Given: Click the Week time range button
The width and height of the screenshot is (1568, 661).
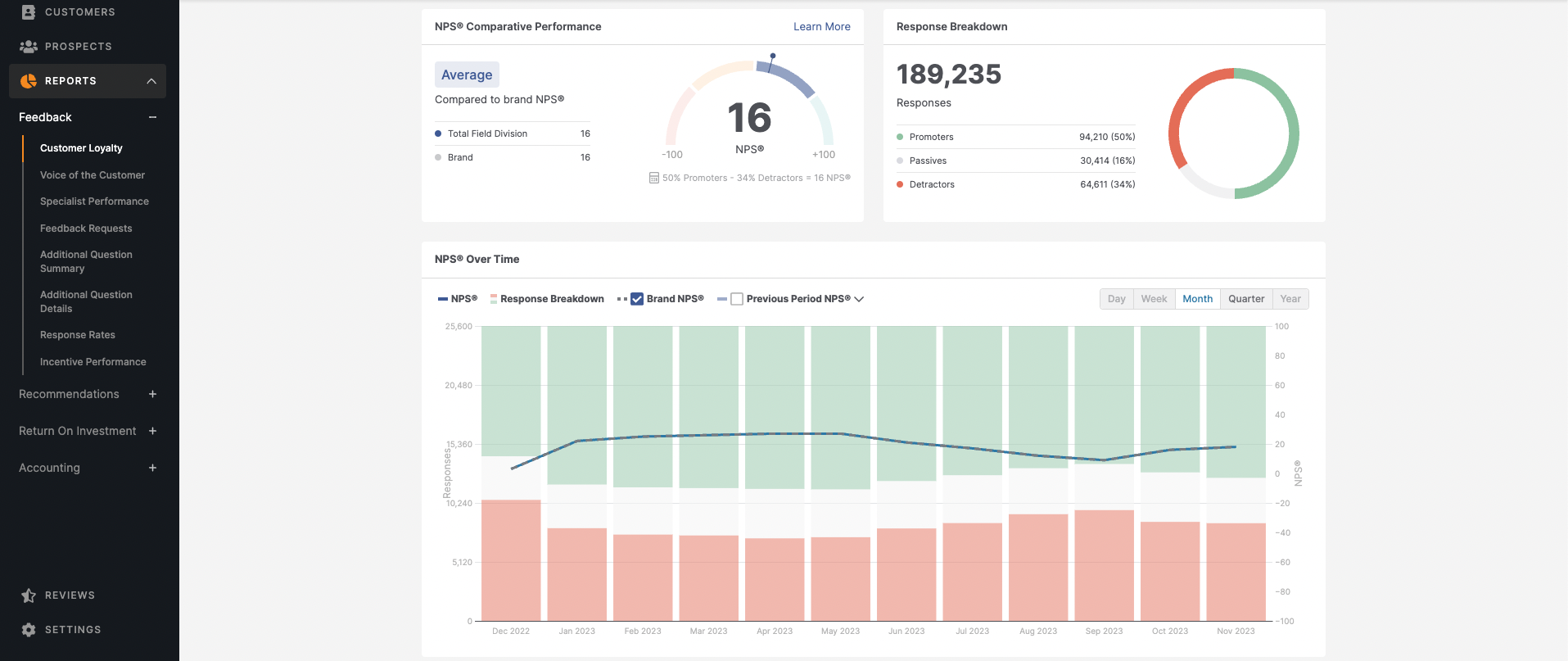Looking at the screenshot, I should tap(1154, 299).
